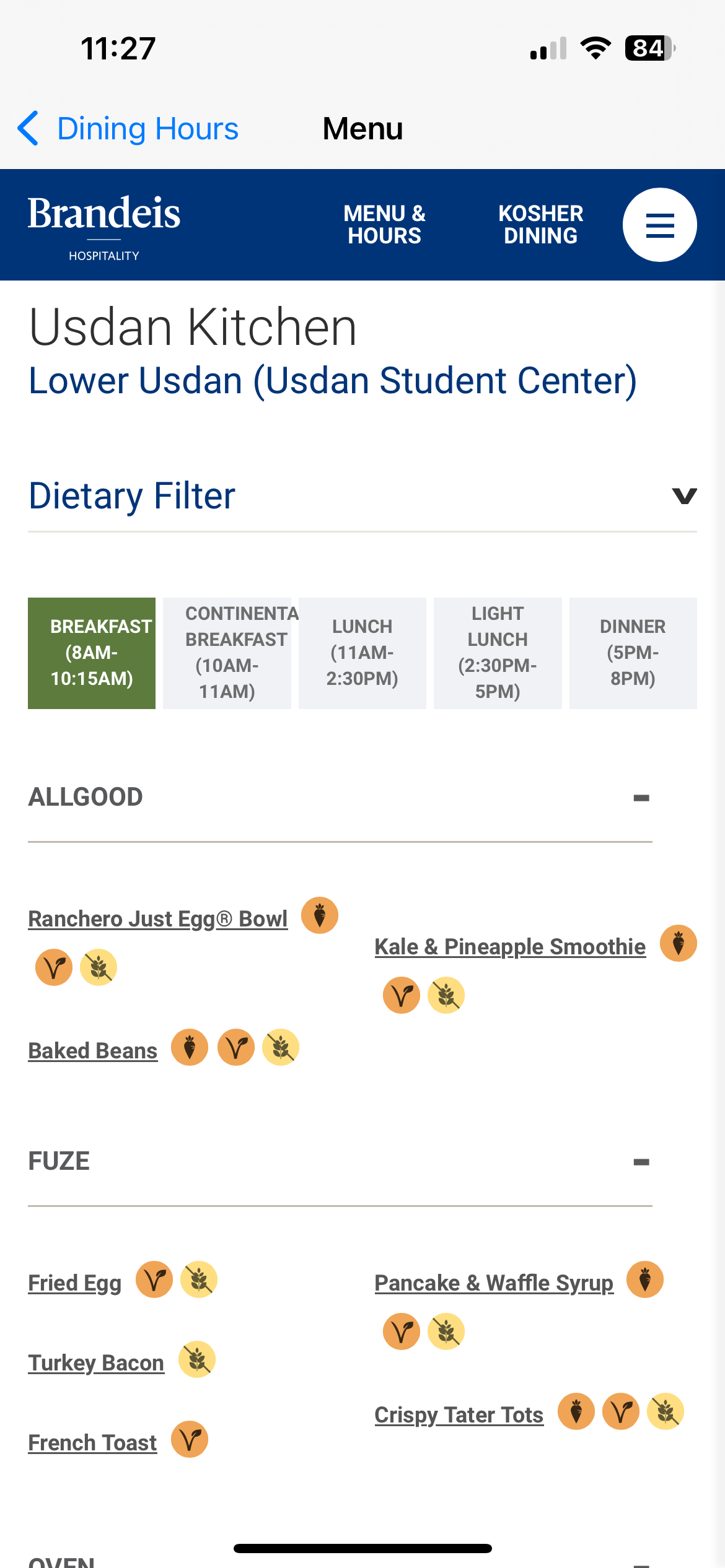Viewport: 725px width, 1568px height.
Task: Go back to Dining Hours
Action: pos(128,129)
